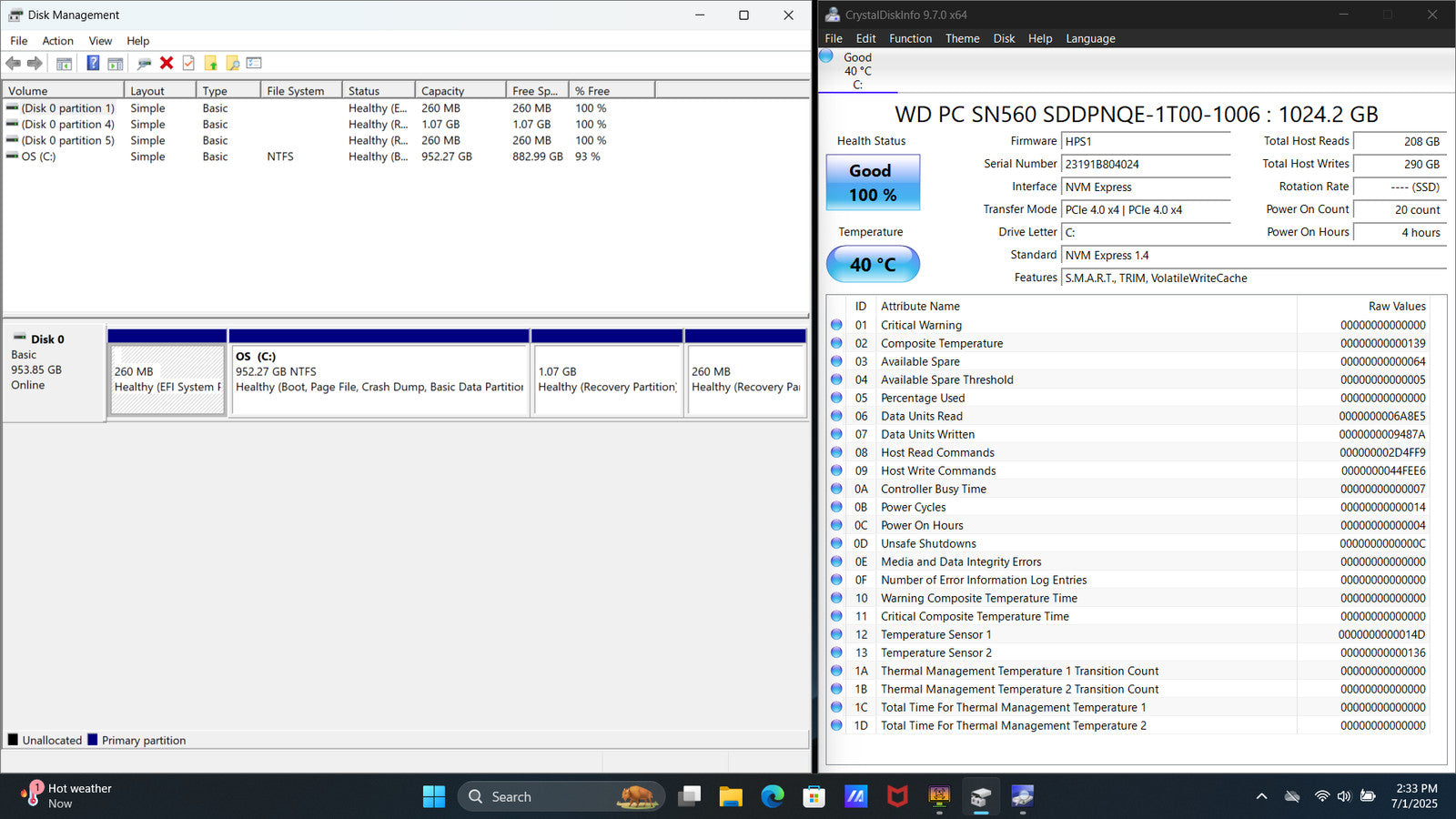Click the 40 °C temperature button

(873, 265)
